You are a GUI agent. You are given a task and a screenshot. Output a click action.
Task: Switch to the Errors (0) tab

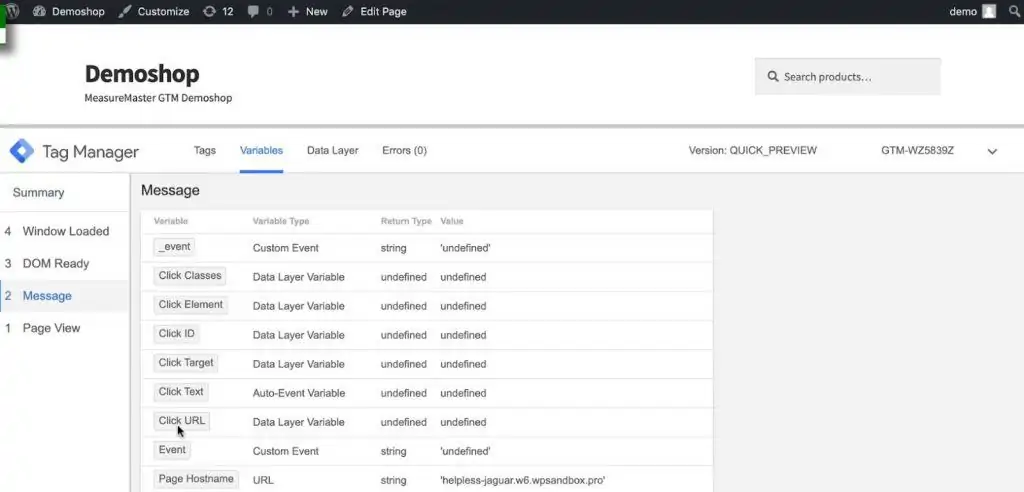404,150
